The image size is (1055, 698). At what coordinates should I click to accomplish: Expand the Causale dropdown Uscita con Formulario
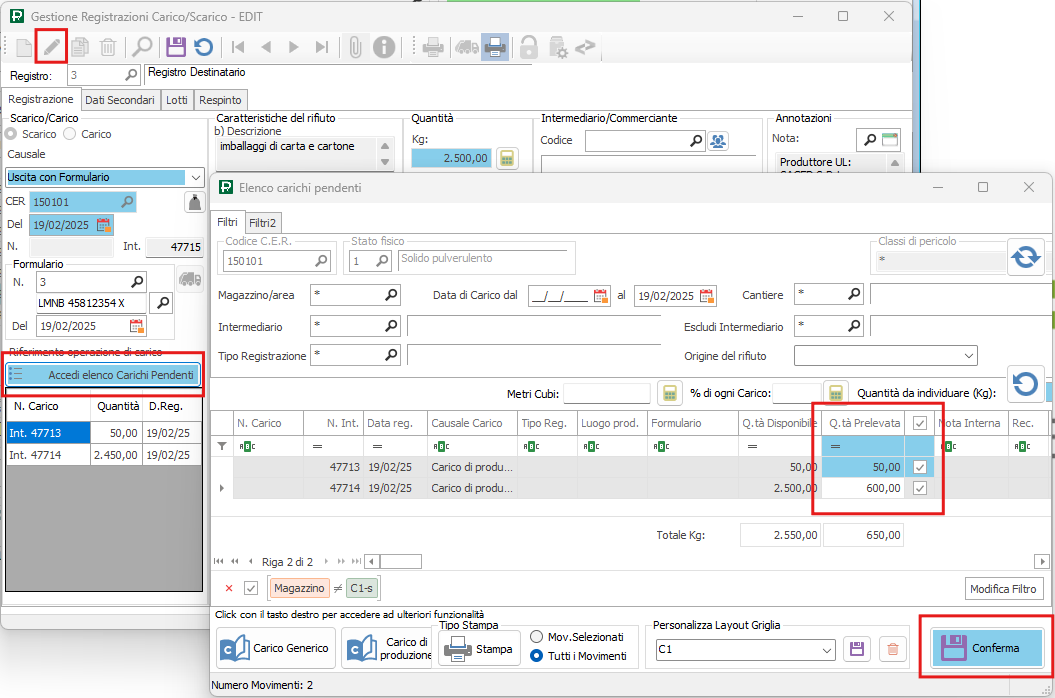click(194, 177)
